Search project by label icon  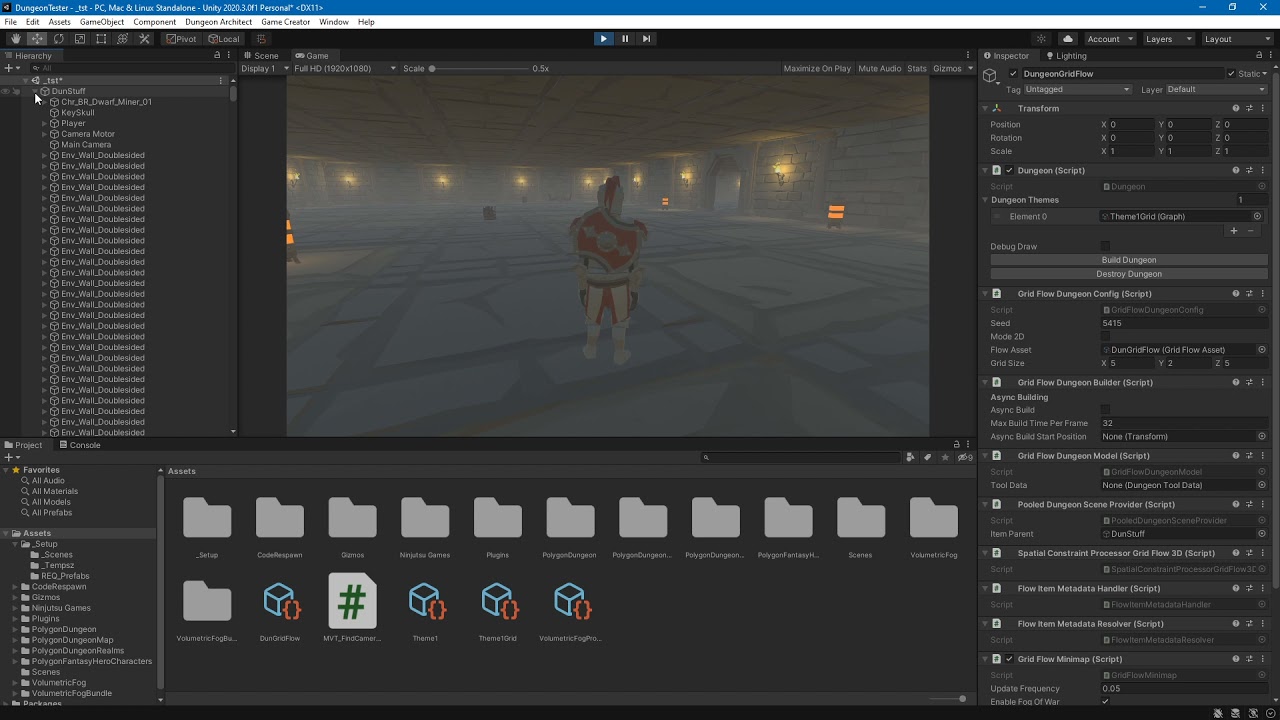[x=927, y=457]
